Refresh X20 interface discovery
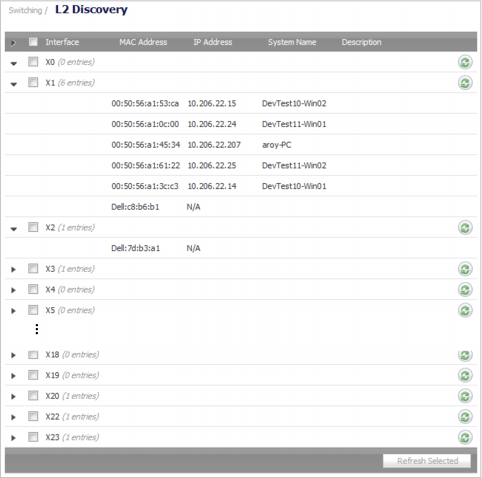This screenshot has height=478, width=482. coord(465,396)
